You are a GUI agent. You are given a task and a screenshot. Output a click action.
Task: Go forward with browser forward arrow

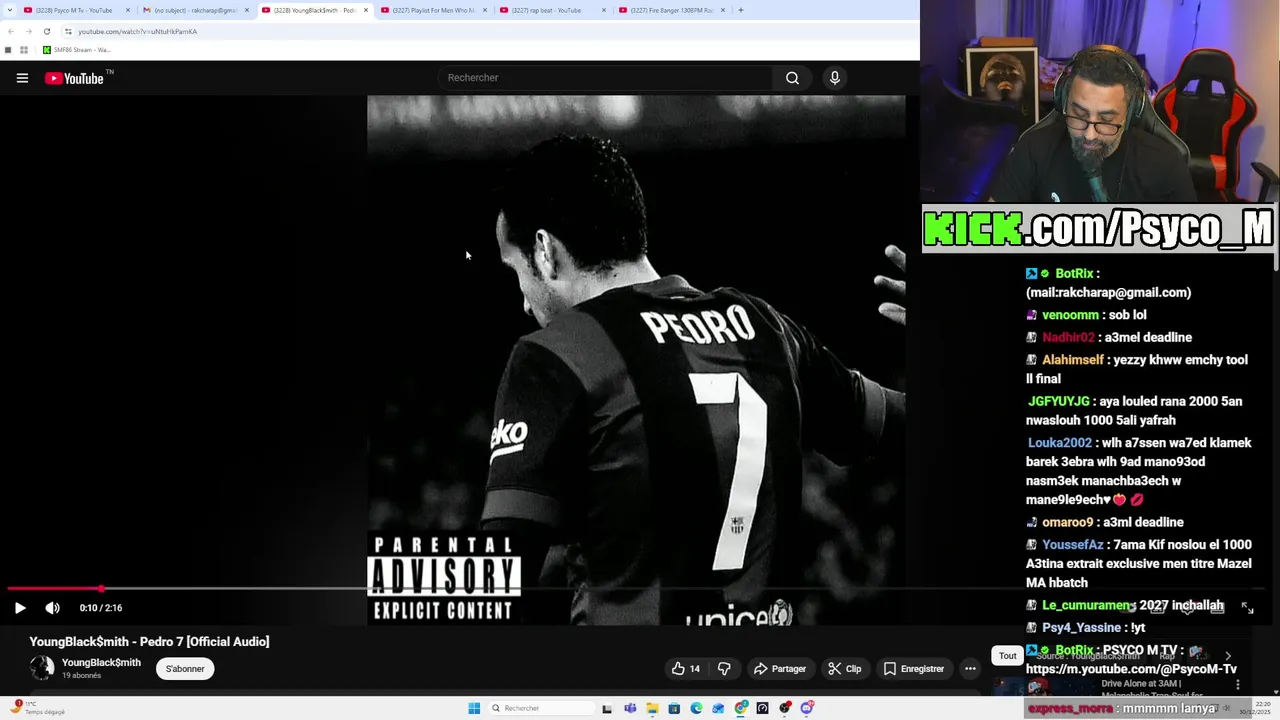click(x=28, y=31)
